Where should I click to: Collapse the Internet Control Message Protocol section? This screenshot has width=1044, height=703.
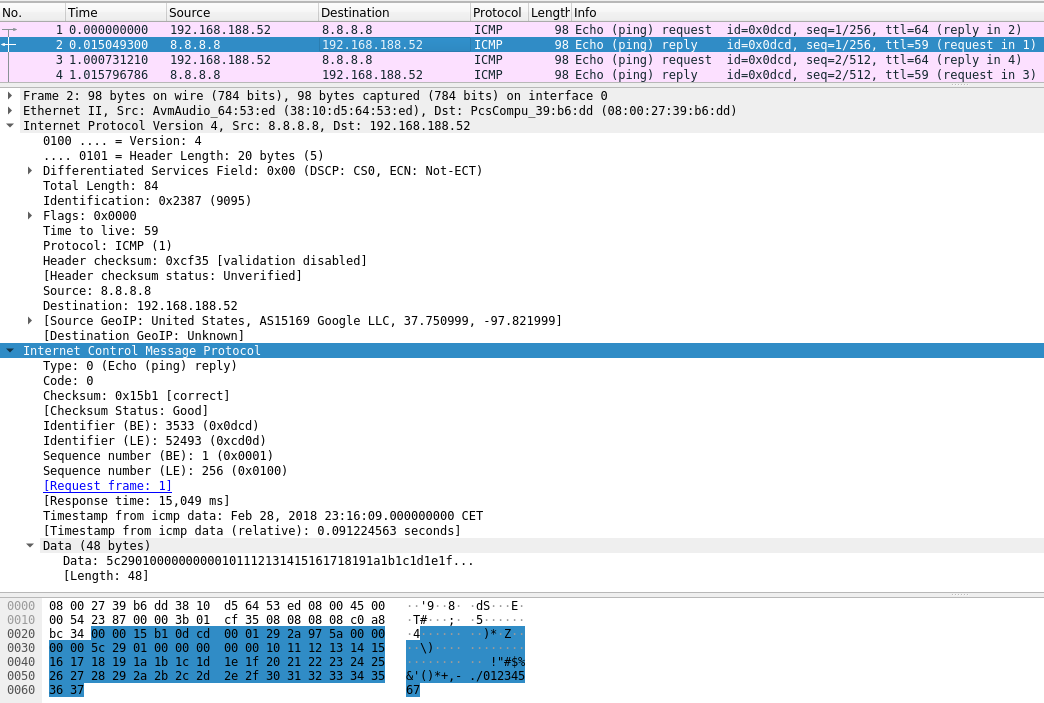click(x=10, y=351)
